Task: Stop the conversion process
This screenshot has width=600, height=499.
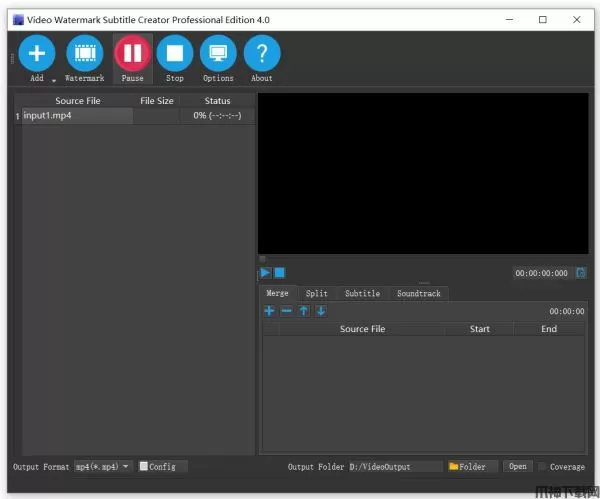Action: (x=175, y=53)
